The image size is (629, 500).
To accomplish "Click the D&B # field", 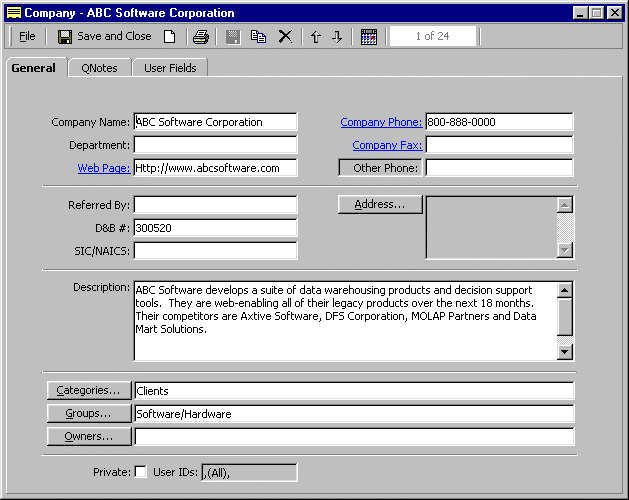I will point(215,228).
